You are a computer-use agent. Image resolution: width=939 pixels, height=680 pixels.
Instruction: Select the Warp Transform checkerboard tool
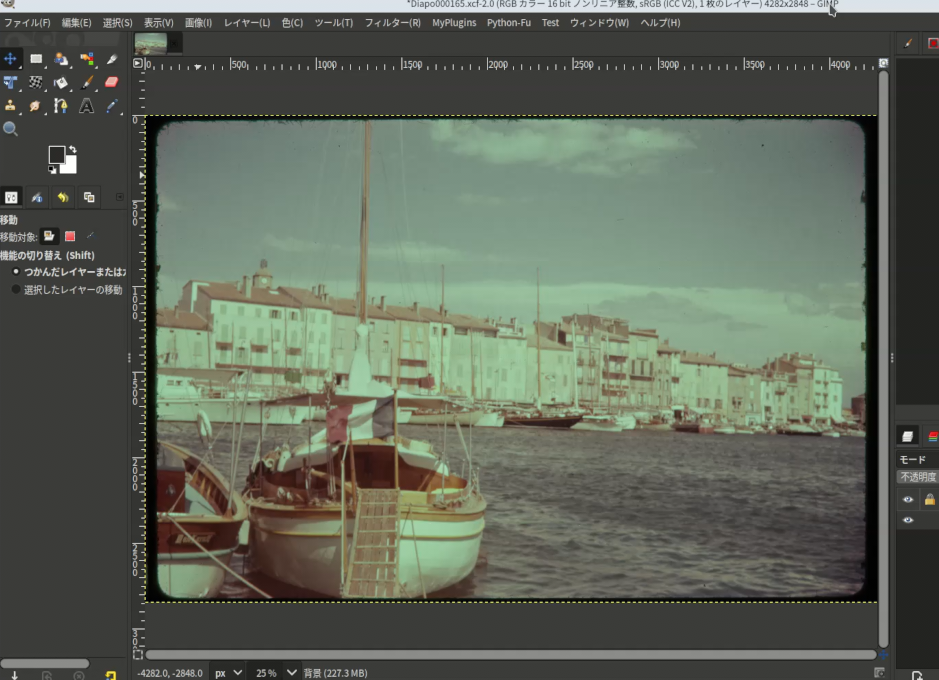coord(36,83)
